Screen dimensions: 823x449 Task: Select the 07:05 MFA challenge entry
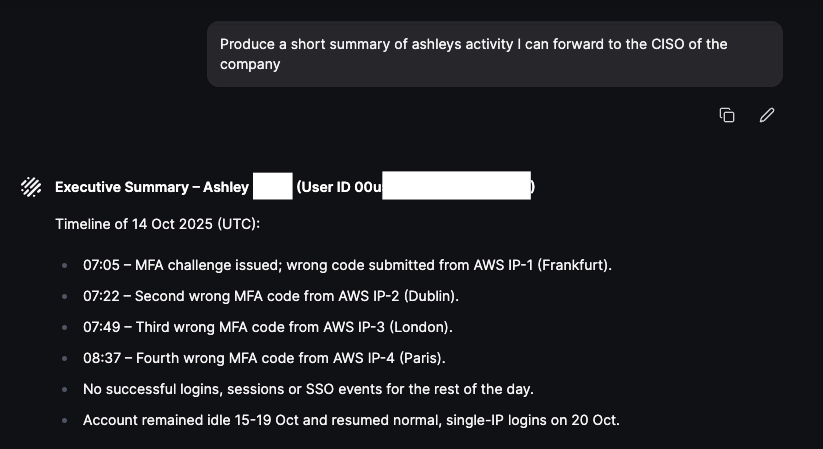(x=347, y=265)
